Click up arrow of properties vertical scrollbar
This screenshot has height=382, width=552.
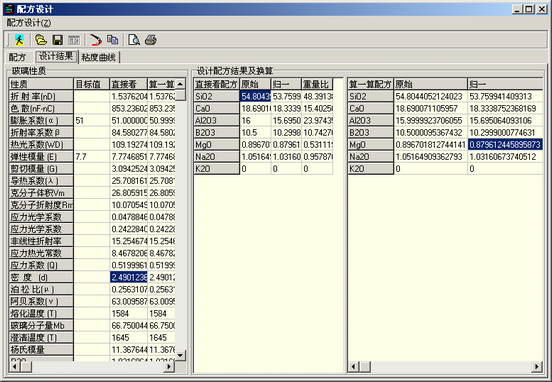[x=180, y=84]
